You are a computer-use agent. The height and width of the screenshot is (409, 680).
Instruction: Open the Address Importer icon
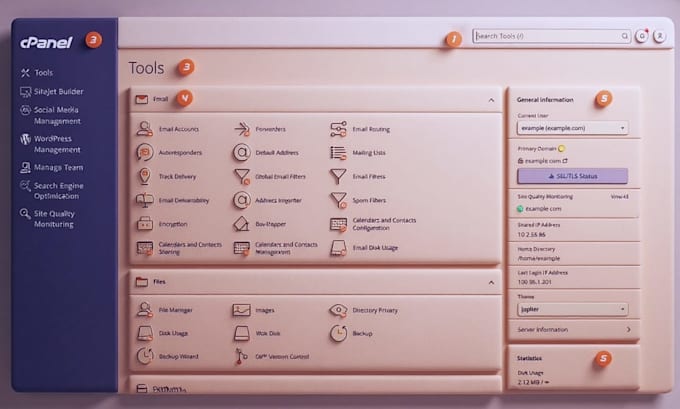242,200
